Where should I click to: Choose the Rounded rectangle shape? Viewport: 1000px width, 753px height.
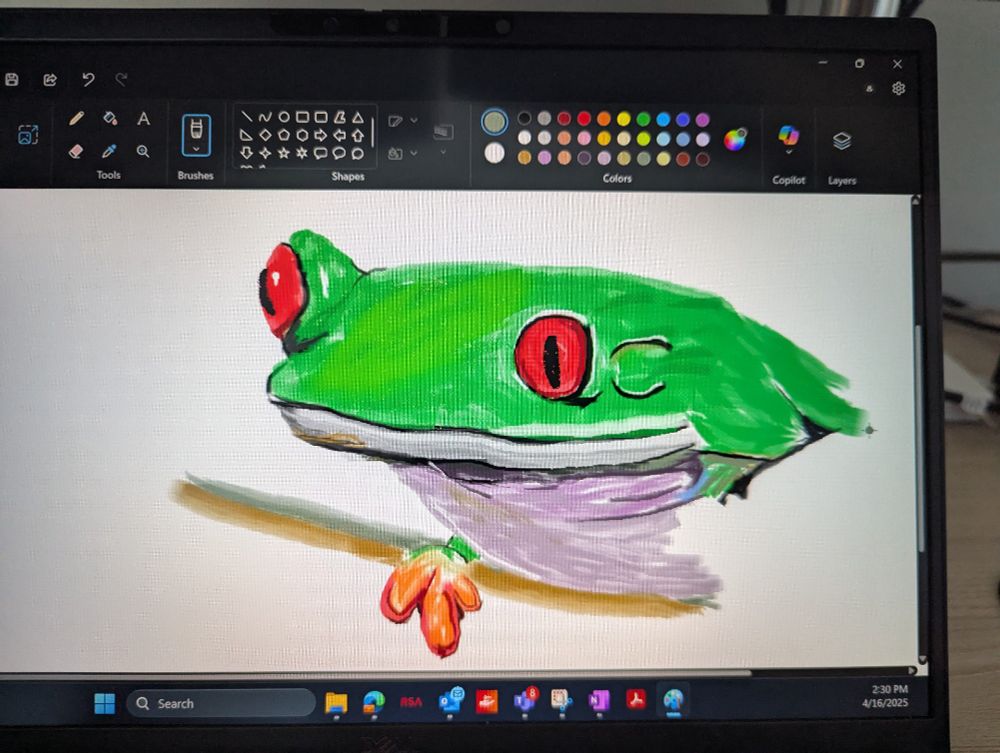[321, 117]
